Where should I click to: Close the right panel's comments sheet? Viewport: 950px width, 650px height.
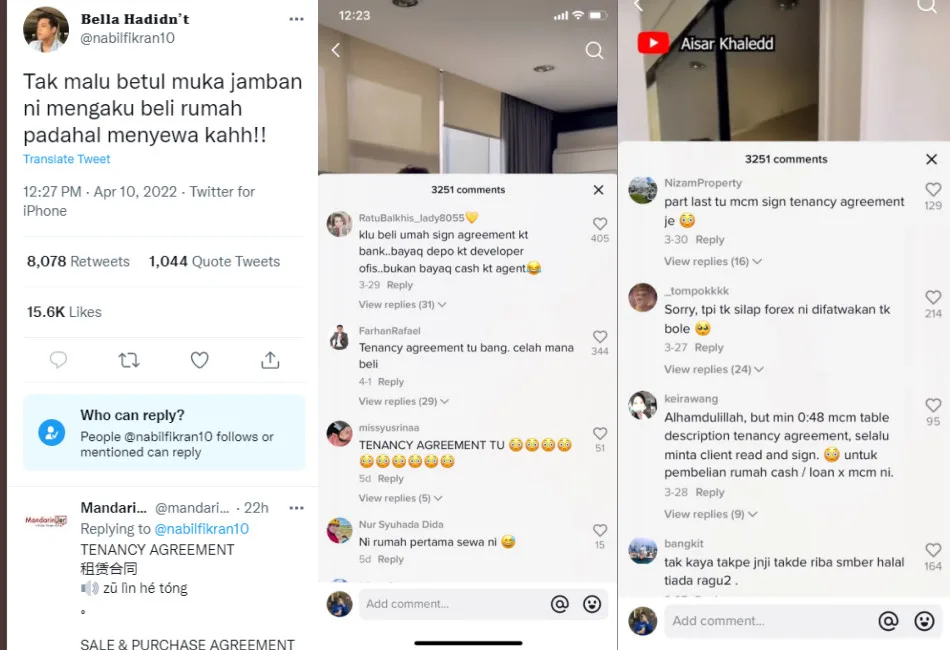tap(931, 159)
